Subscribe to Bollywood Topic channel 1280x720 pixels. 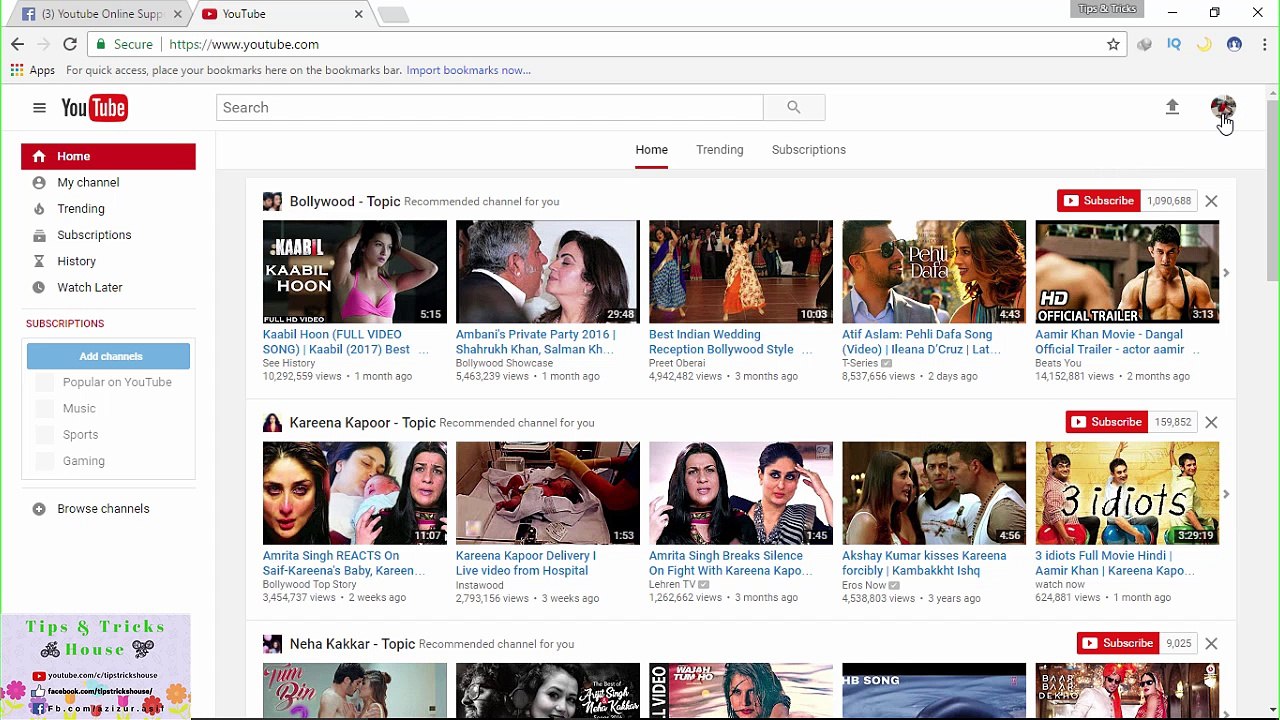(x=1099, y=201)
